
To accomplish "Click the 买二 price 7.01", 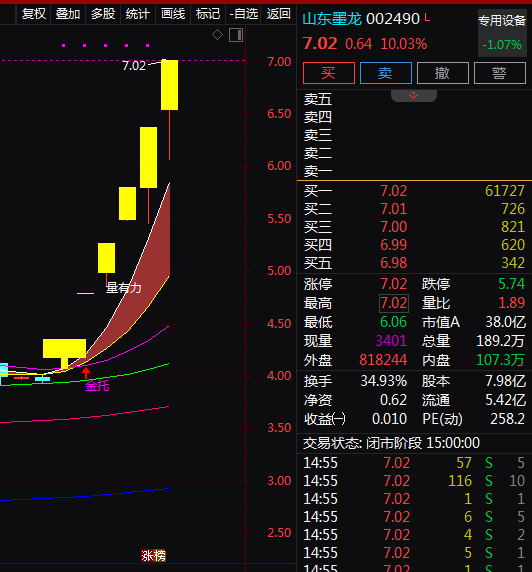I will [x=393, y=209].
